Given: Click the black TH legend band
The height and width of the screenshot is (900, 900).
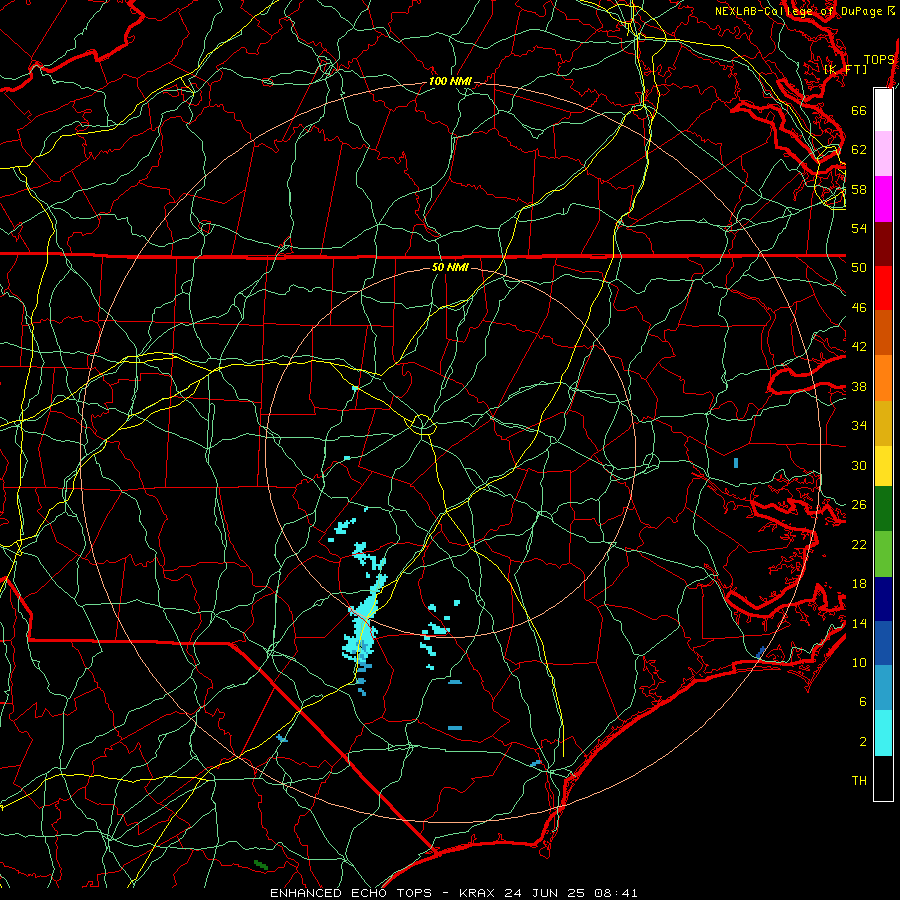Looking at the screenshot, I should 883,778.
